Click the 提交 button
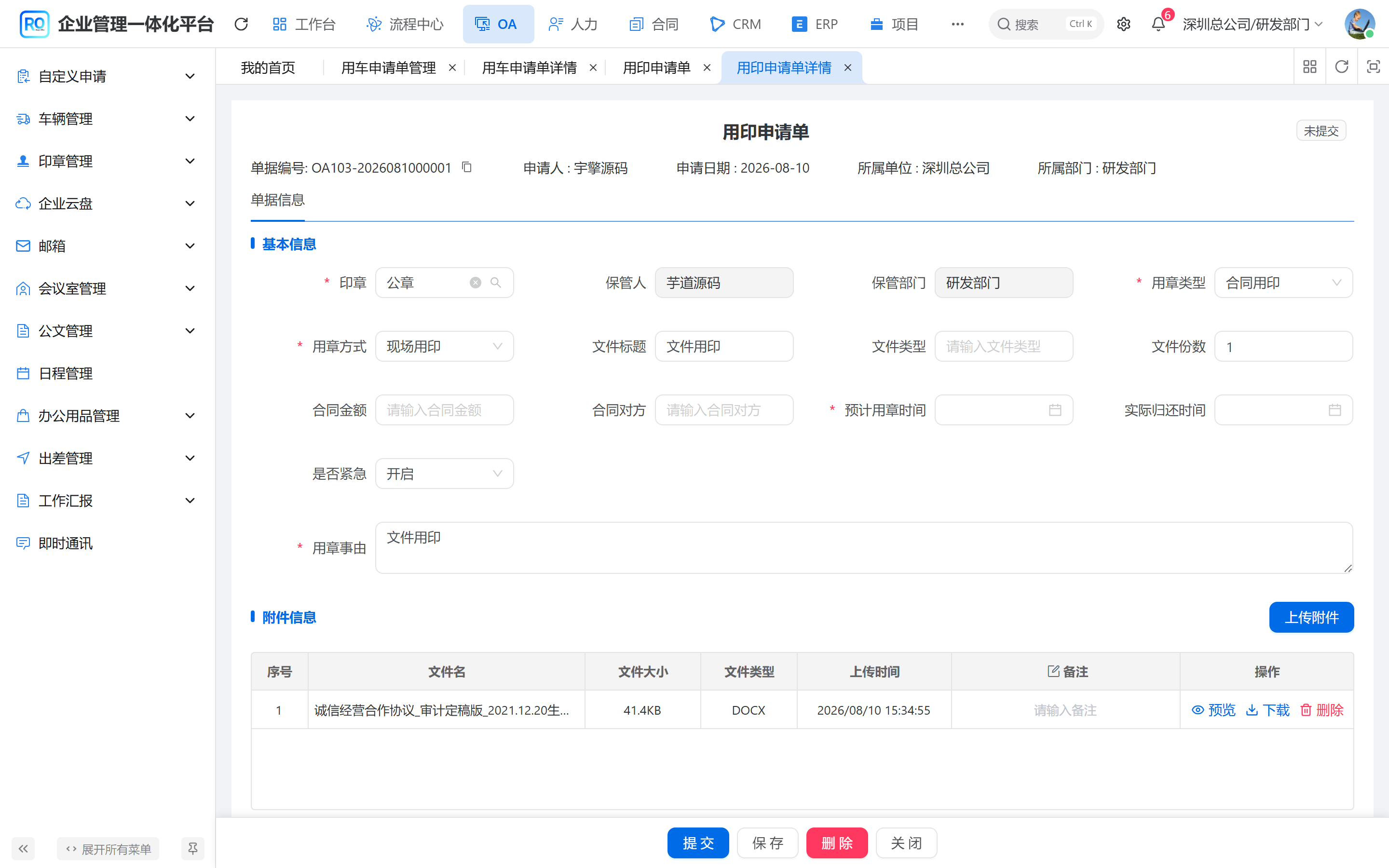This screenshot has width=1389, height=868. 698,843
